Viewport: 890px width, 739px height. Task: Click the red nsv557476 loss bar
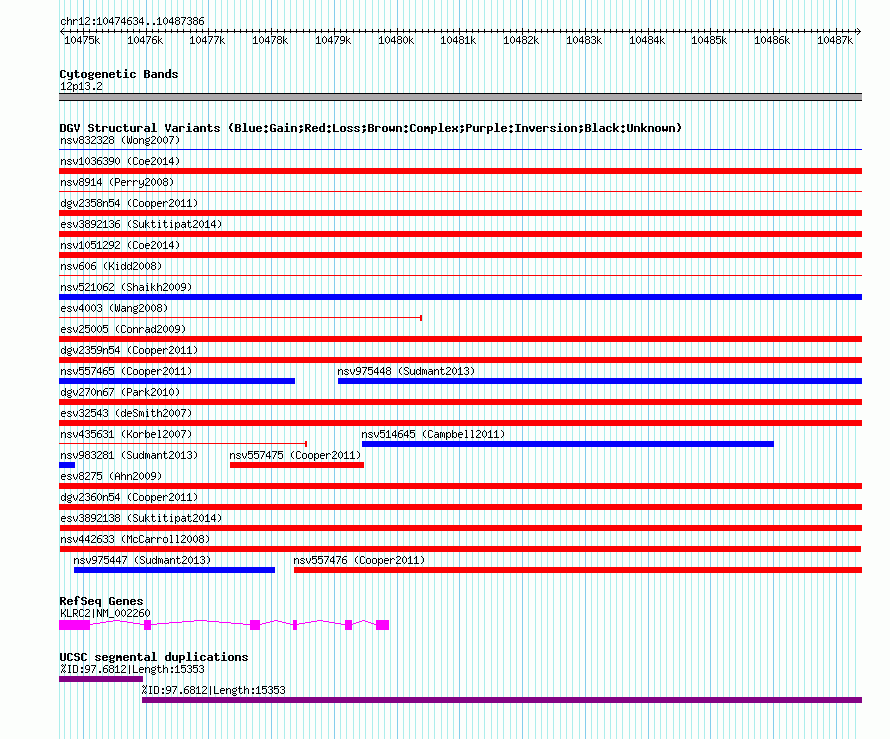pos(578,570)
